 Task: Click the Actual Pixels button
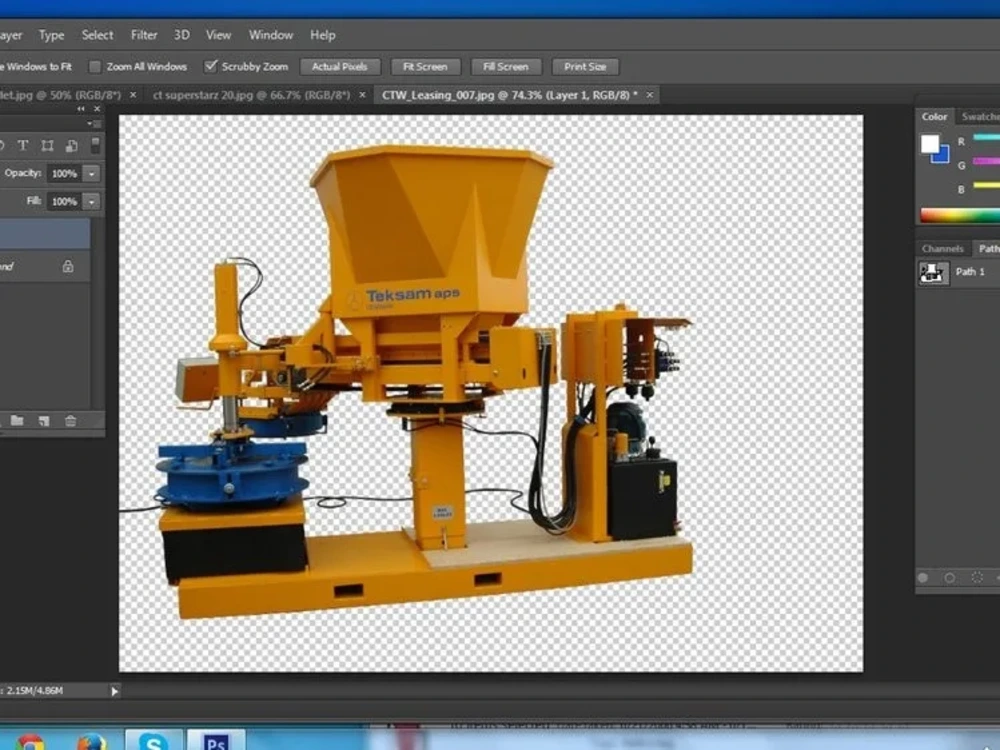click(x=340, y=66)
